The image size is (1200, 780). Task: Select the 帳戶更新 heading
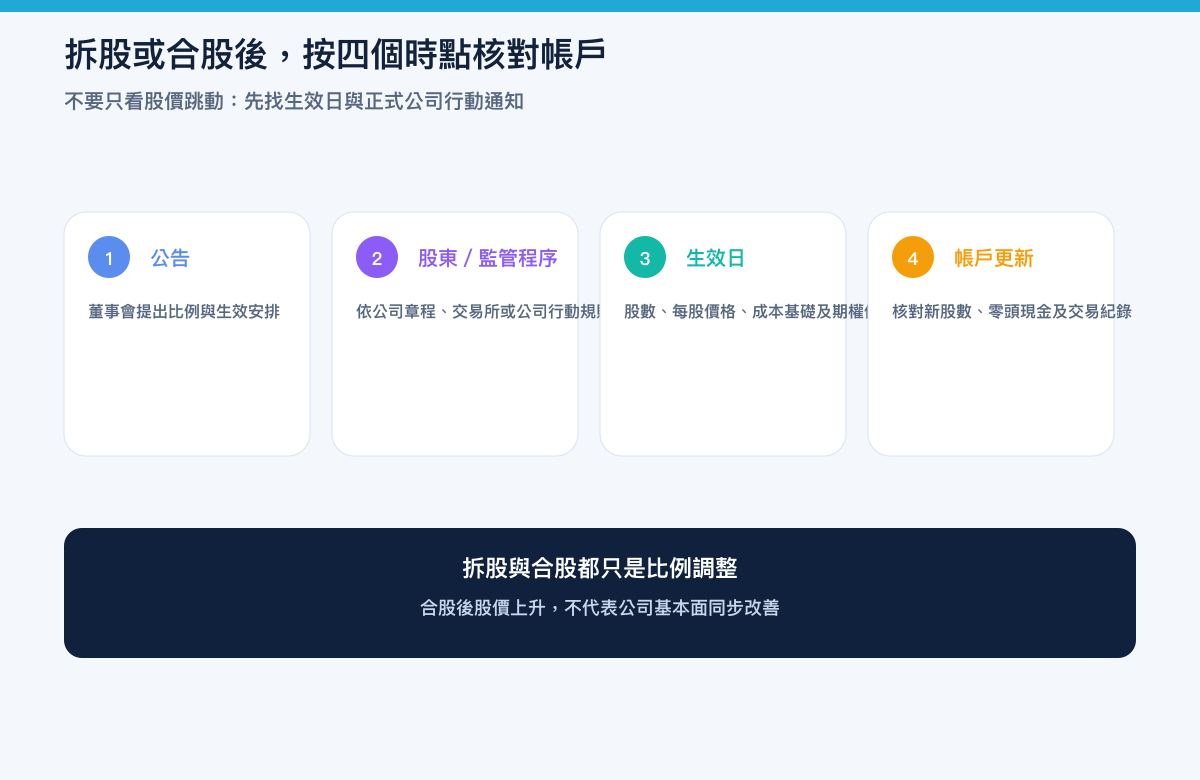[x=994, y=258]
